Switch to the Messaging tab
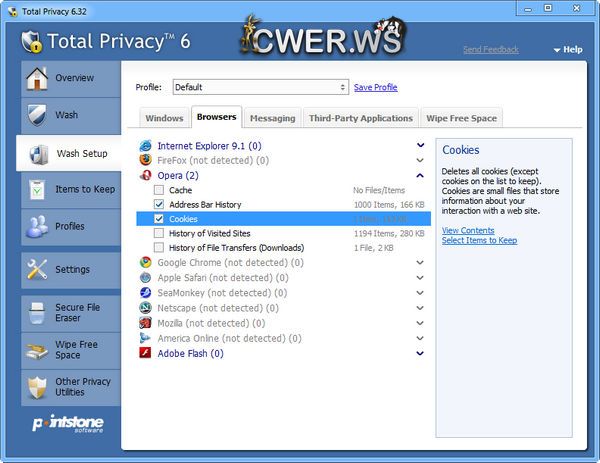Screen dimensions: 600x463 [272, 118]
